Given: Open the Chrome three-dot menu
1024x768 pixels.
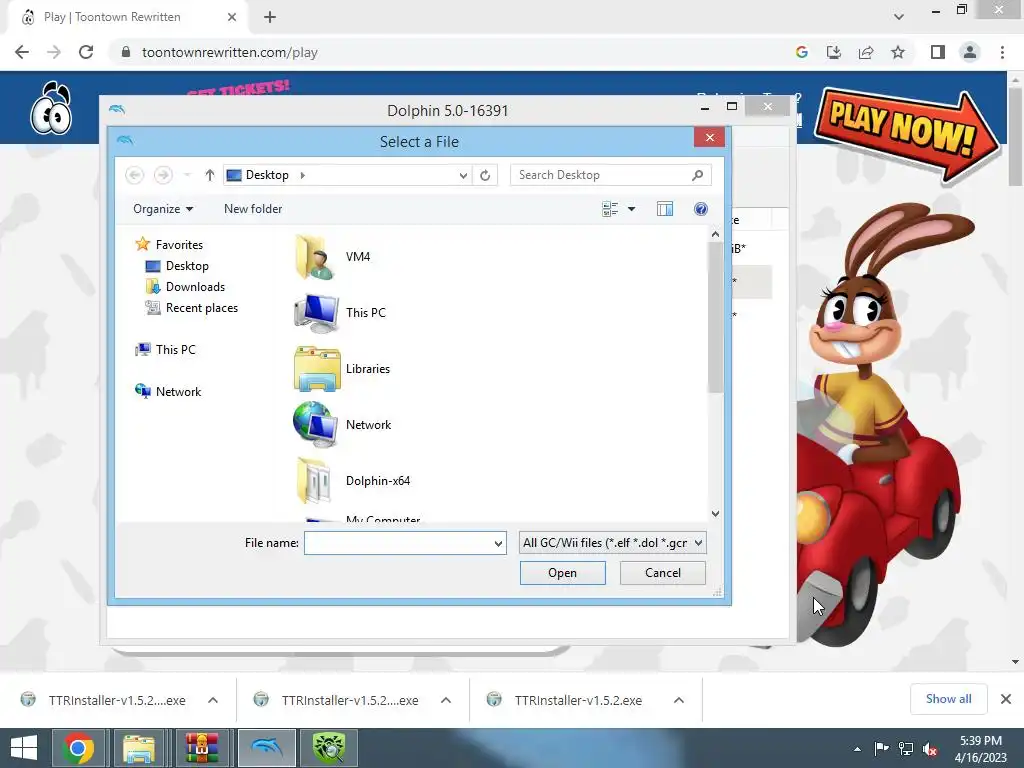Looking at the screenshot, I should tap(1002, 52).
